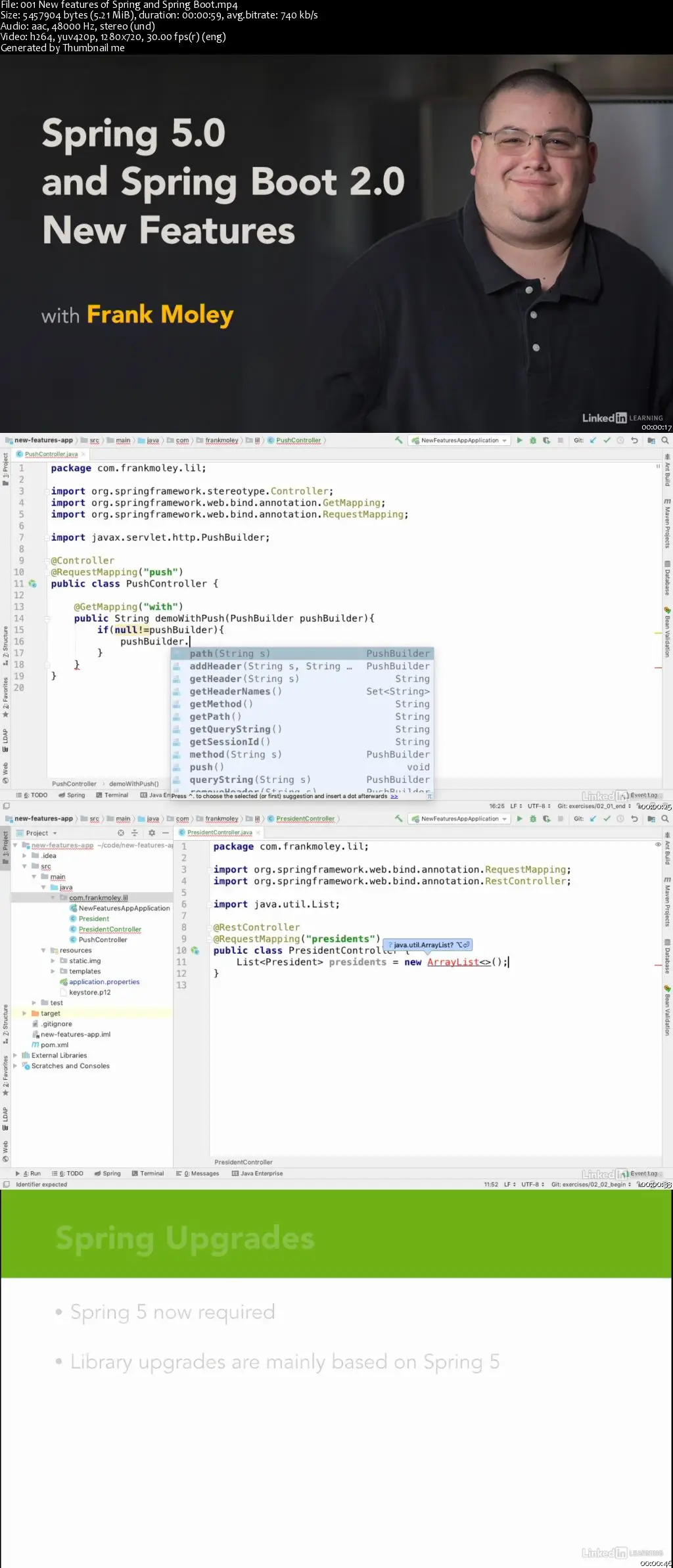The image size is (673, 1568).
Task: Click the demoWithPush() breadcrumb below the editor
Action: coord(133,784)
